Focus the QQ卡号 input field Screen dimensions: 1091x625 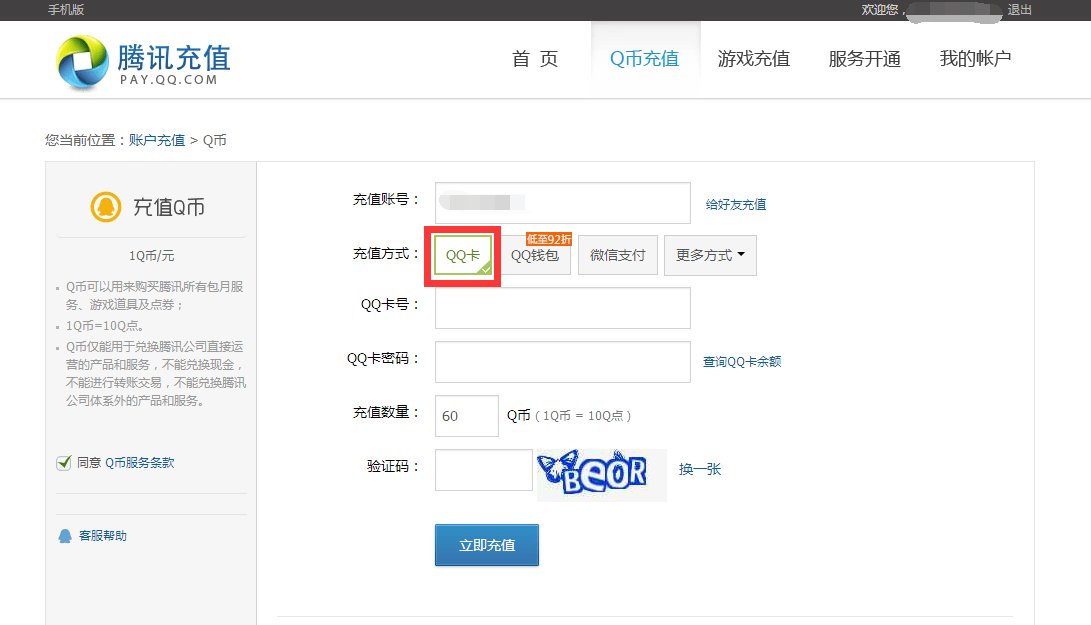pos(563,308)
